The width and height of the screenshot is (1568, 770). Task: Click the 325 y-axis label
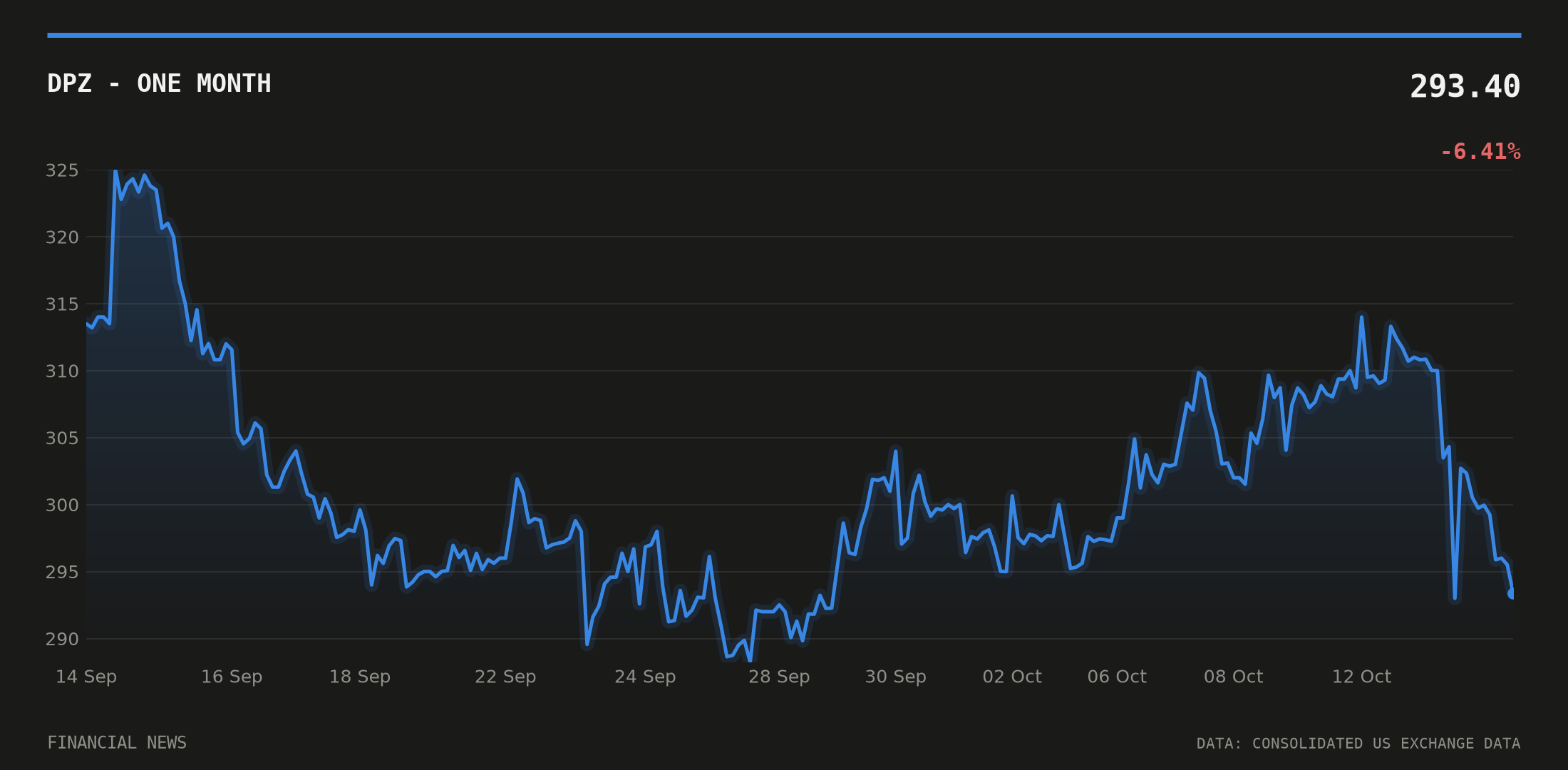point(62,170)
